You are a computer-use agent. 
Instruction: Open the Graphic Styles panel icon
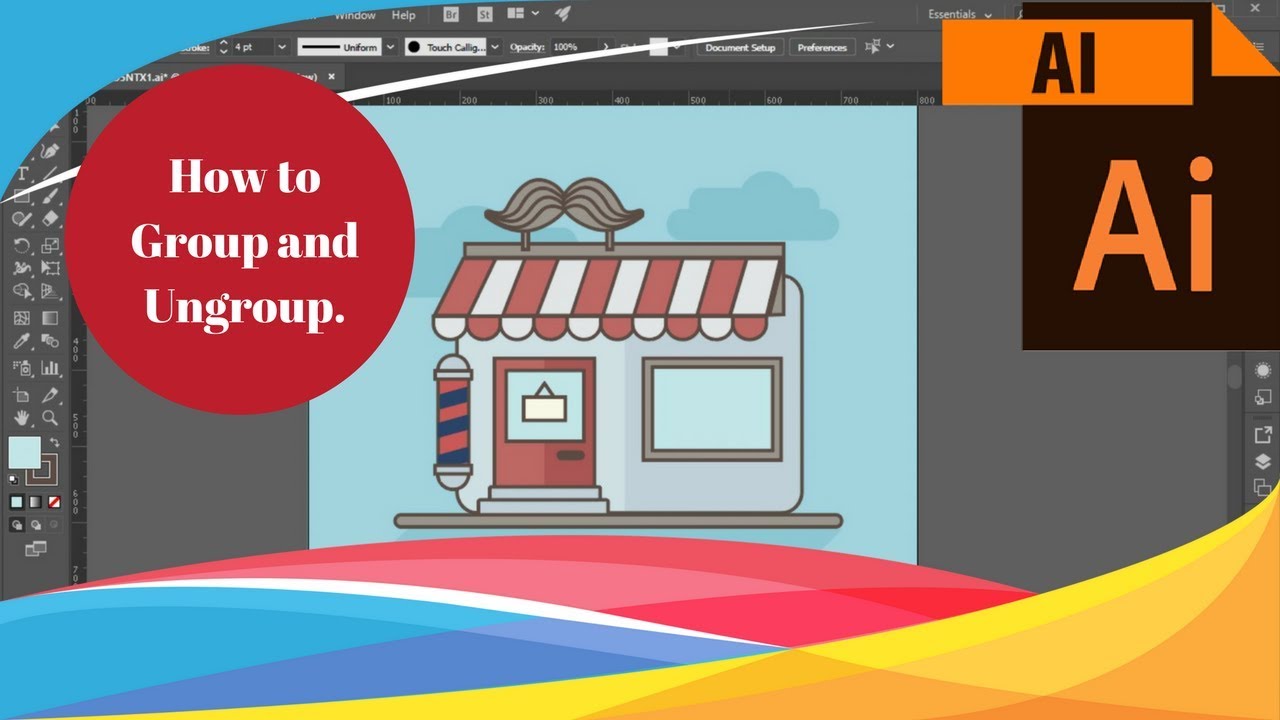tap(1262, 397)
